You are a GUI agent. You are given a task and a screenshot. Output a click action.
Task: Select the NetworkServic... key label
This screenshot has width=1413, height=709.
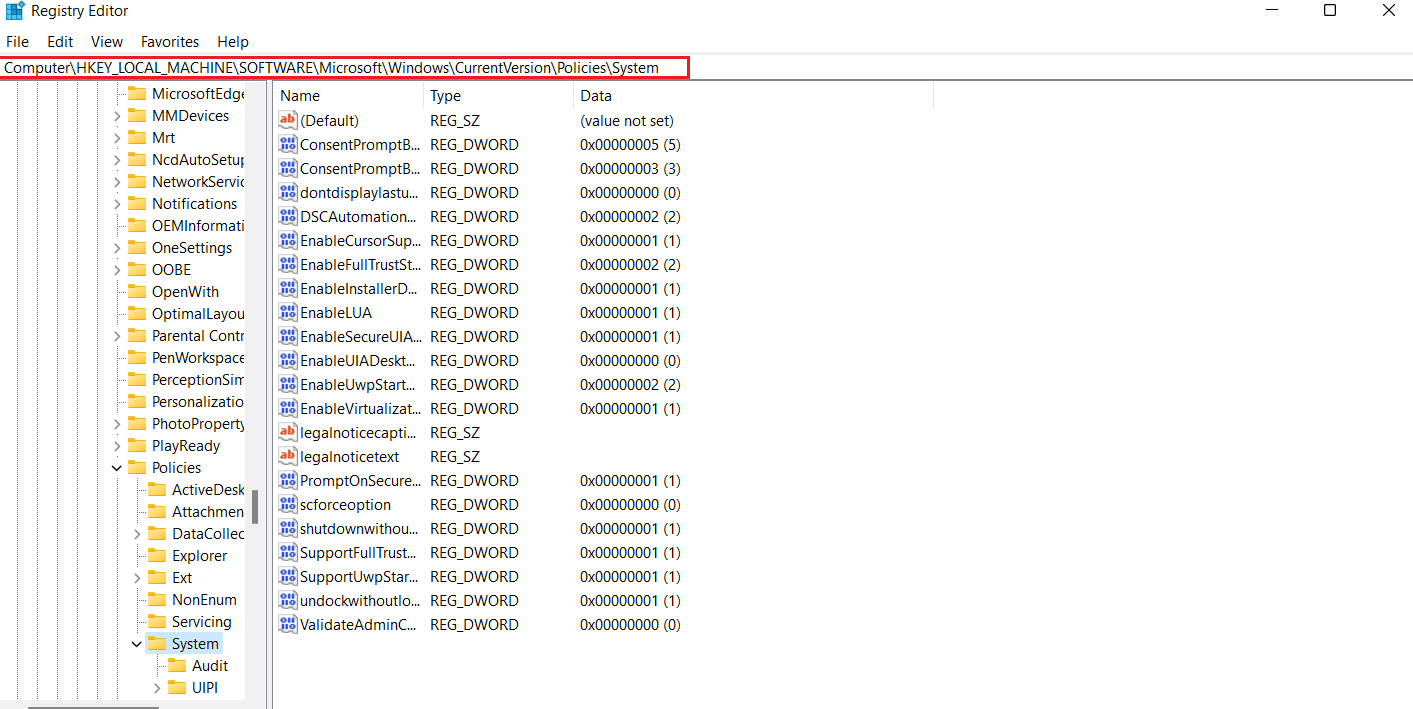(198, 182)
